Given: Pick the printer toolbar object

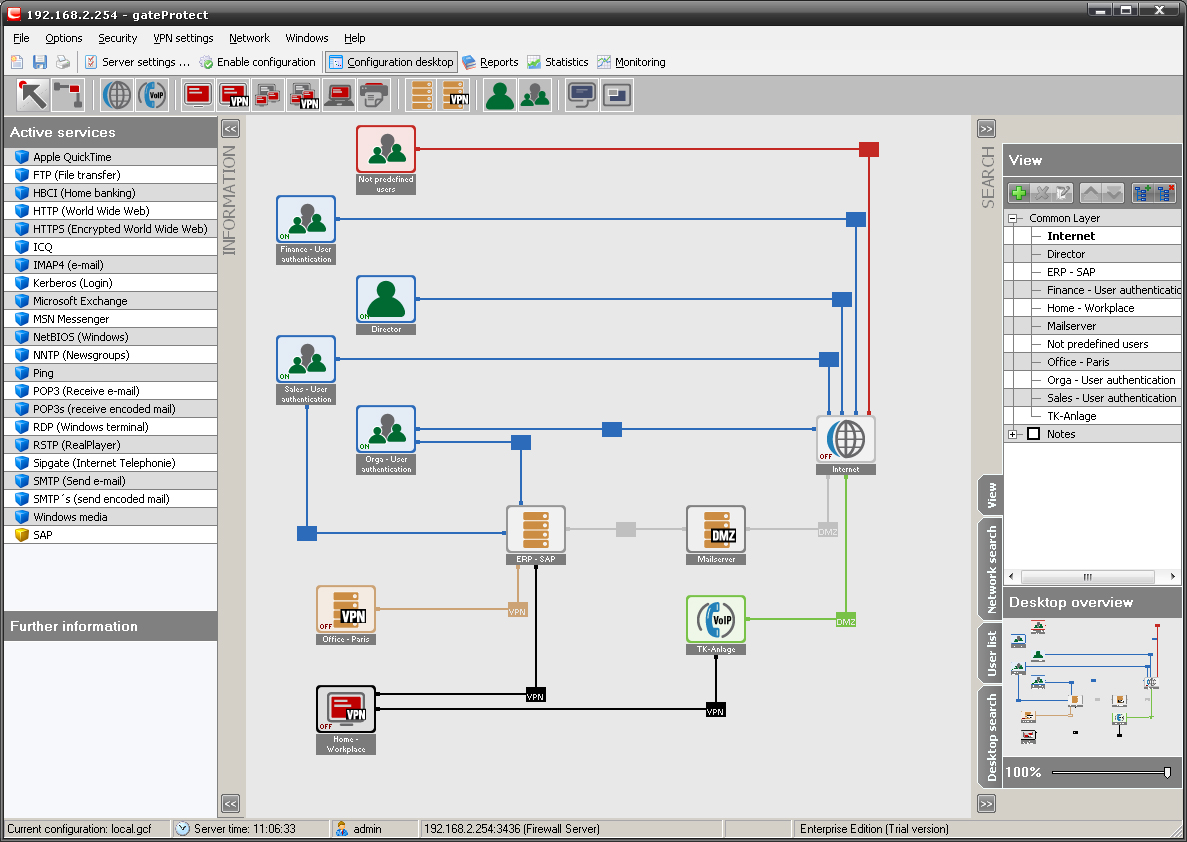Looking at the screenshot, I should pyautogui.click(x=374, y=95).
